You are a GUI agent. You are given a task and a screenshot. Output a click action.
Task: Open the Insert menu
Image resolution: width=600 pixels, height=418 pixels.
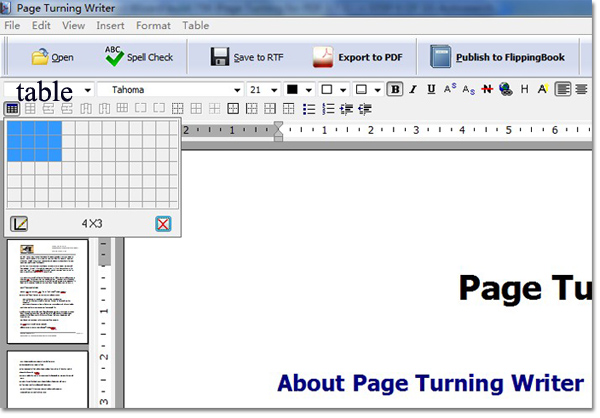click(x=110, y=26)
